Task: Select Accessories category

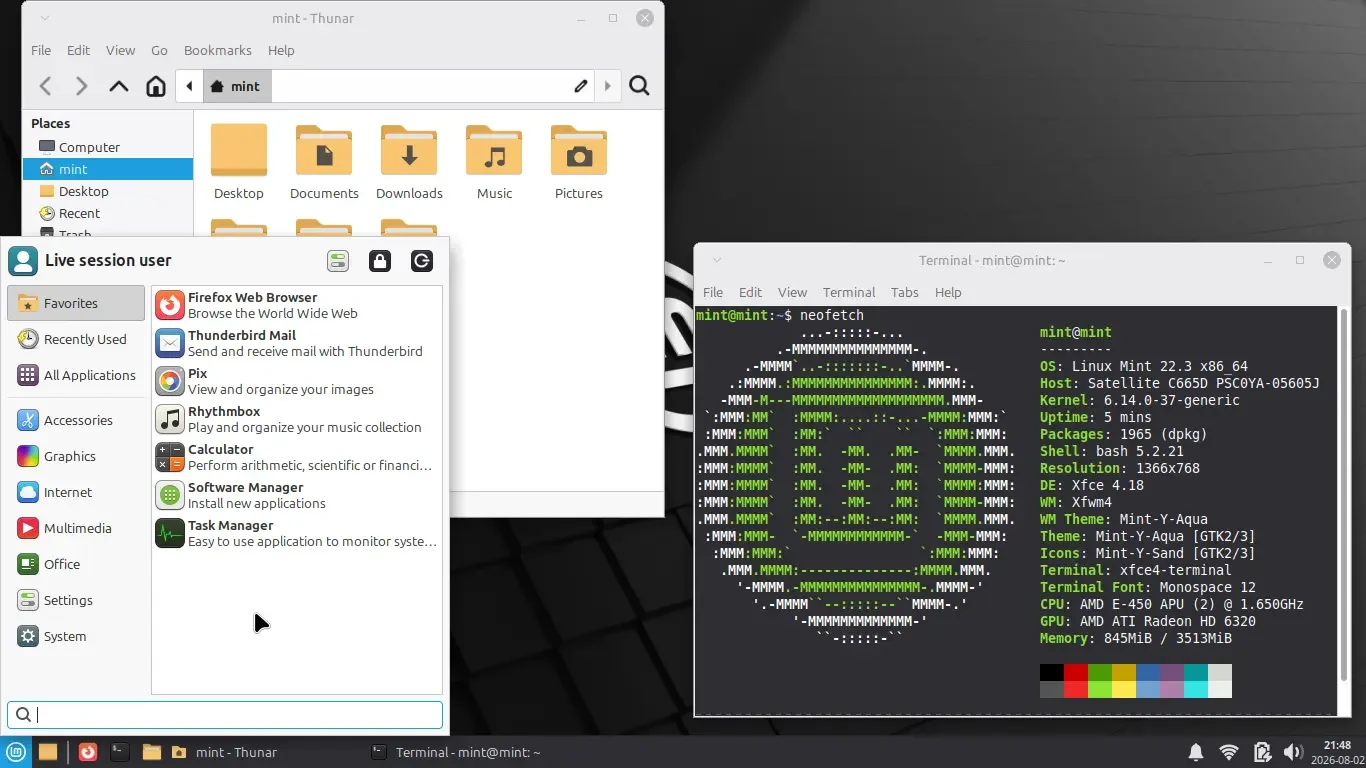Action: pyautogui.click(x=76, y=420)
